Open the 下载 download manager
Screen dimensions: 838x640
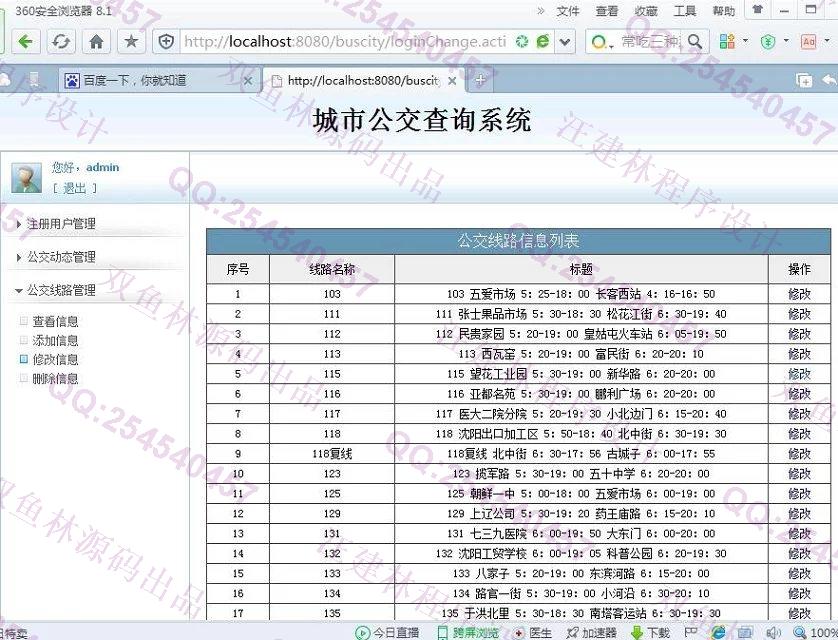coord(650,633)
